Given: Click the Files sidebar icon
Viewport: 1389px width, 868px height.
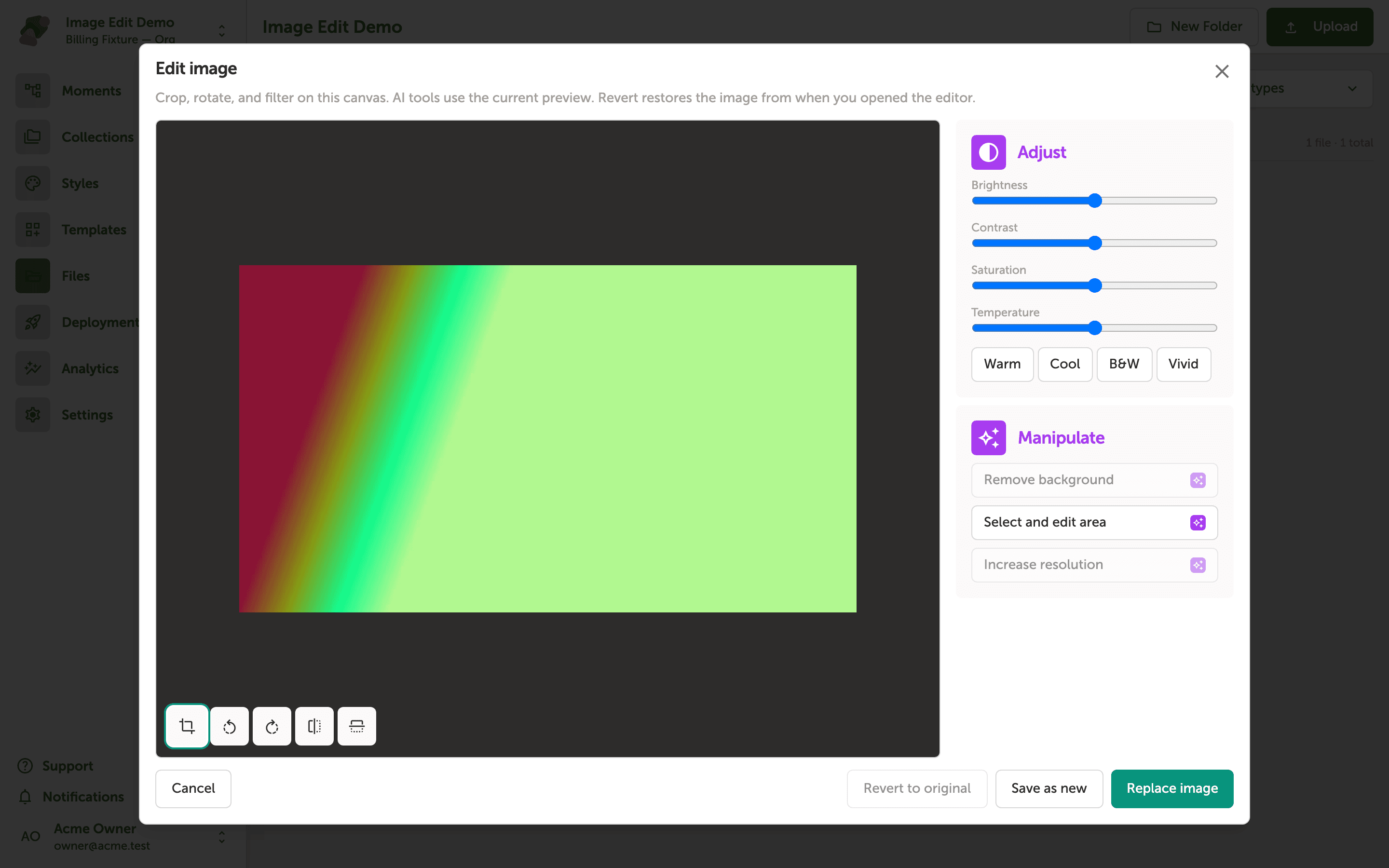Looking at the screenshot, I should click(33, 276).
